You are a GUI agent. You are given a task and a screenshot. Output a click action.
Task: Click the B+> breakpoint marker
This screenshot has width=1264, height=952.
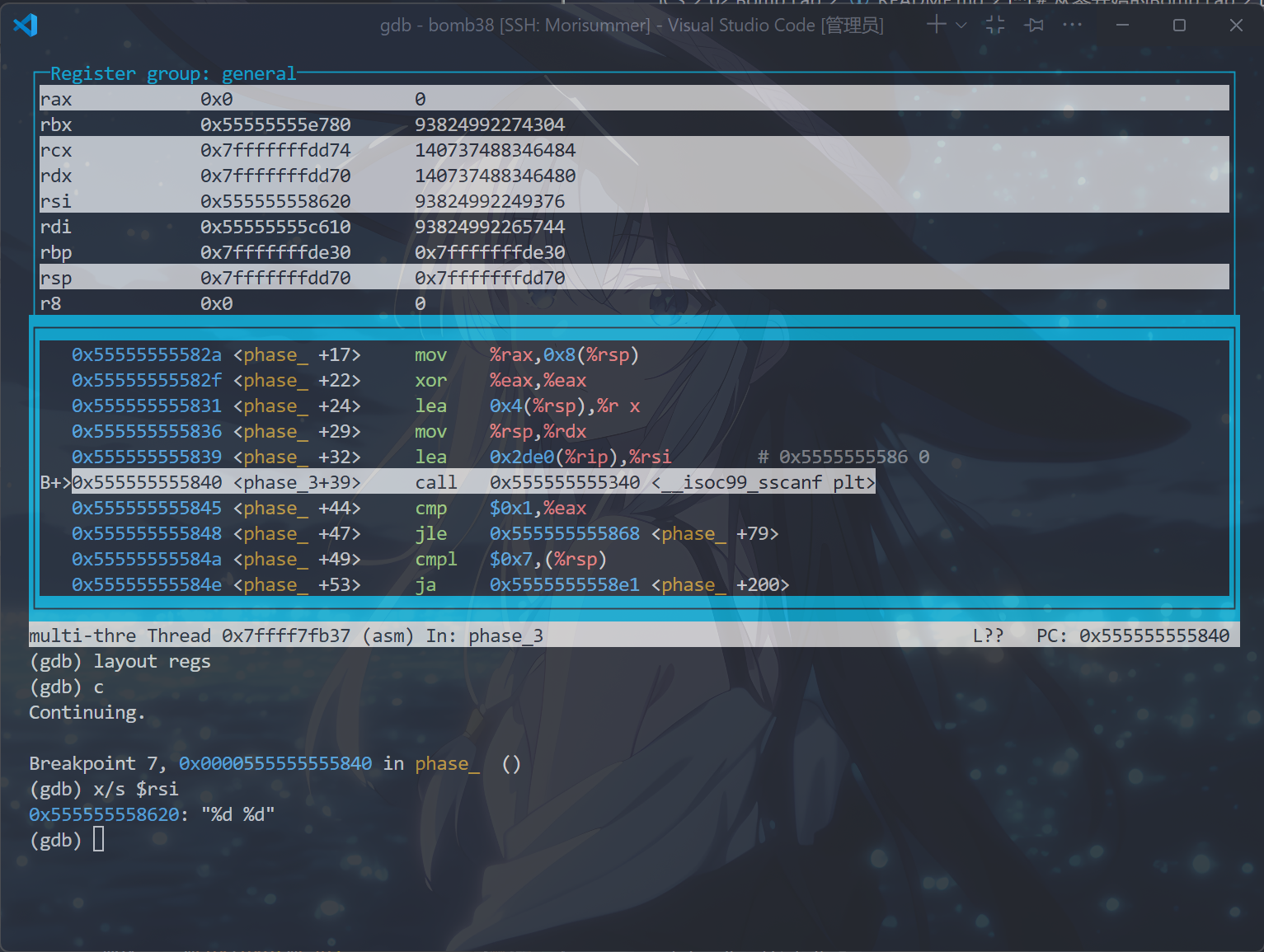[x=54, y=482]
